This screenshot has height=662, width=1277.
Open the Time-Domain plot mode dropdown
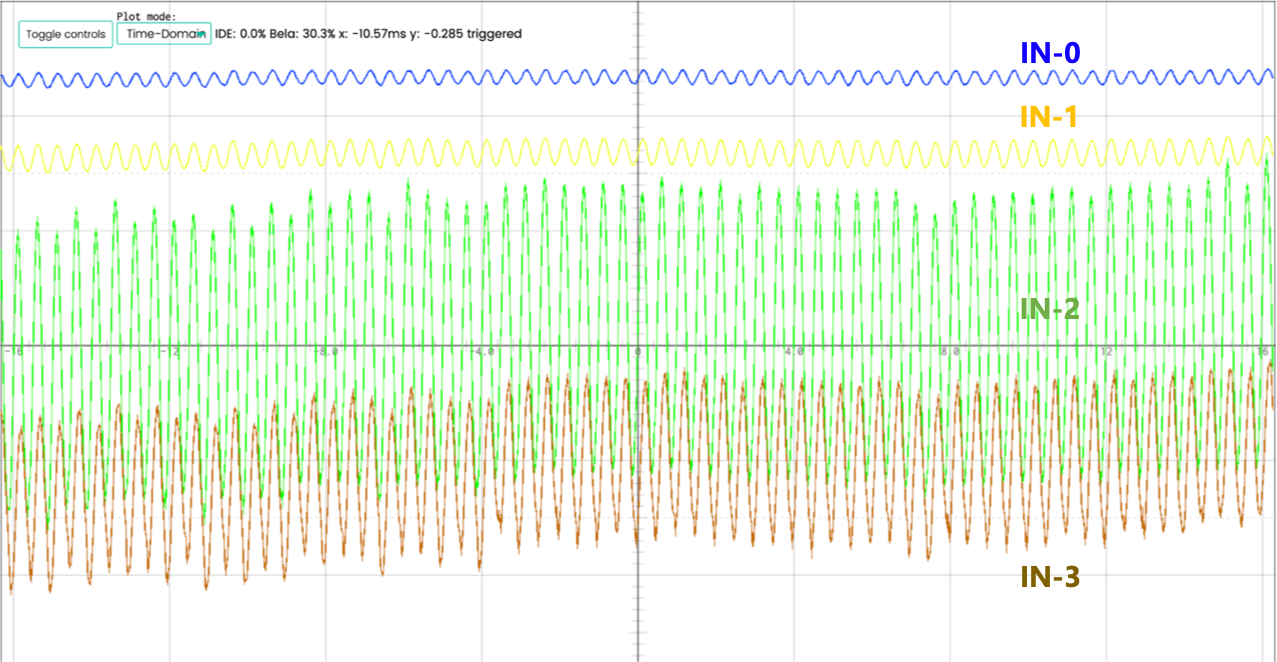[164, 34]
